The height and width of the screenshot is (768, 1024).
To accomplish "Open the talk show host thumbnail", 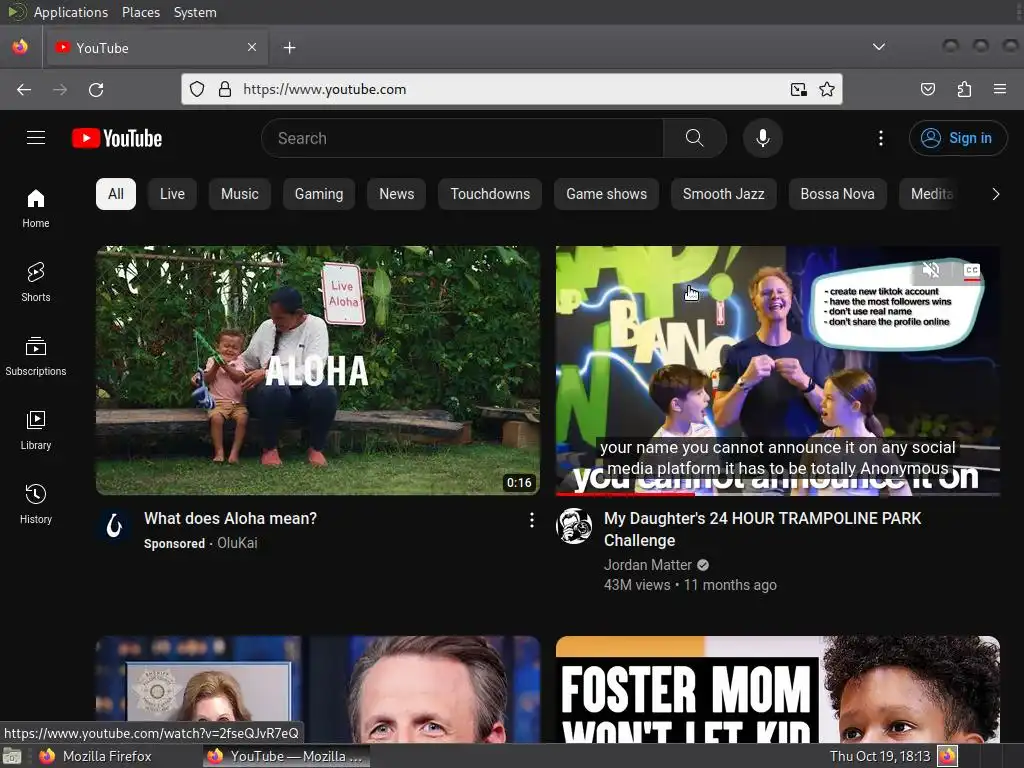I will click(x=318, y=689).
